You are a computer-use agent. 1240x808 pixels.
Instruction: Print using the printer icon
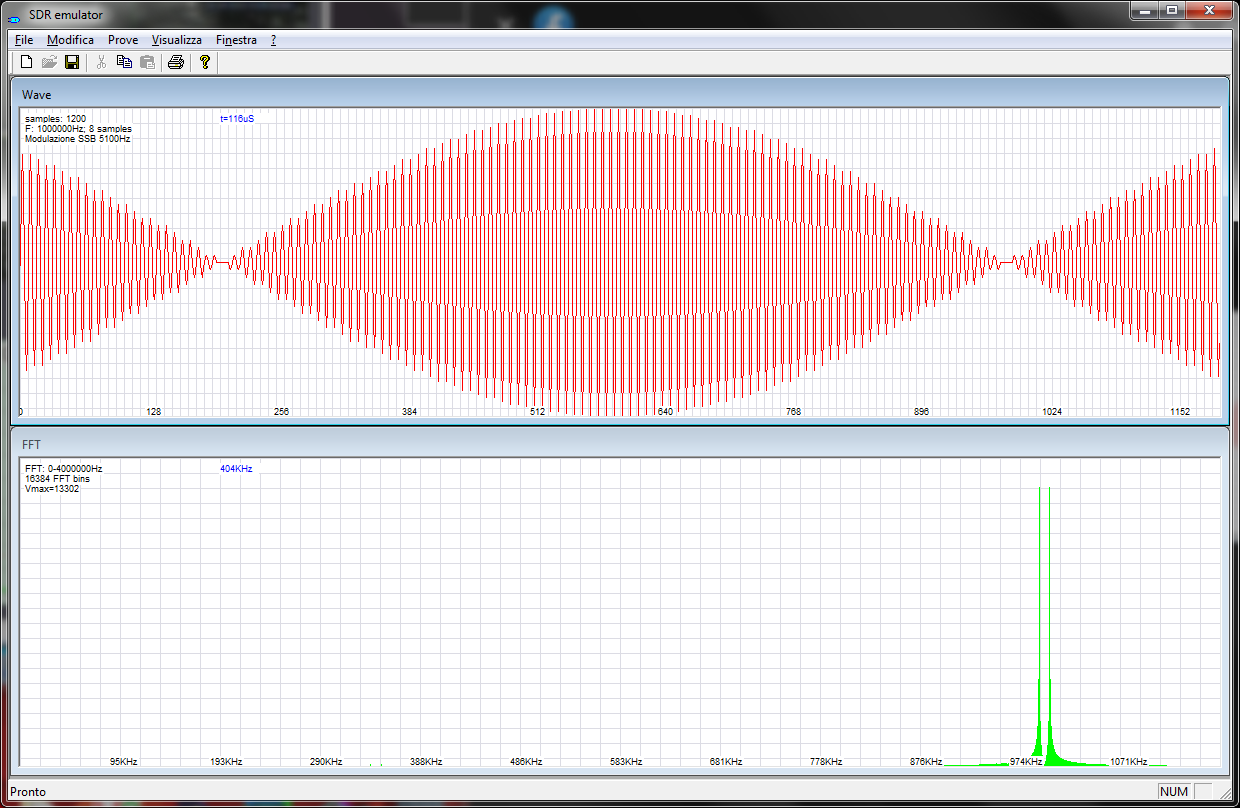pyautogui.click(x=176, y=63)
